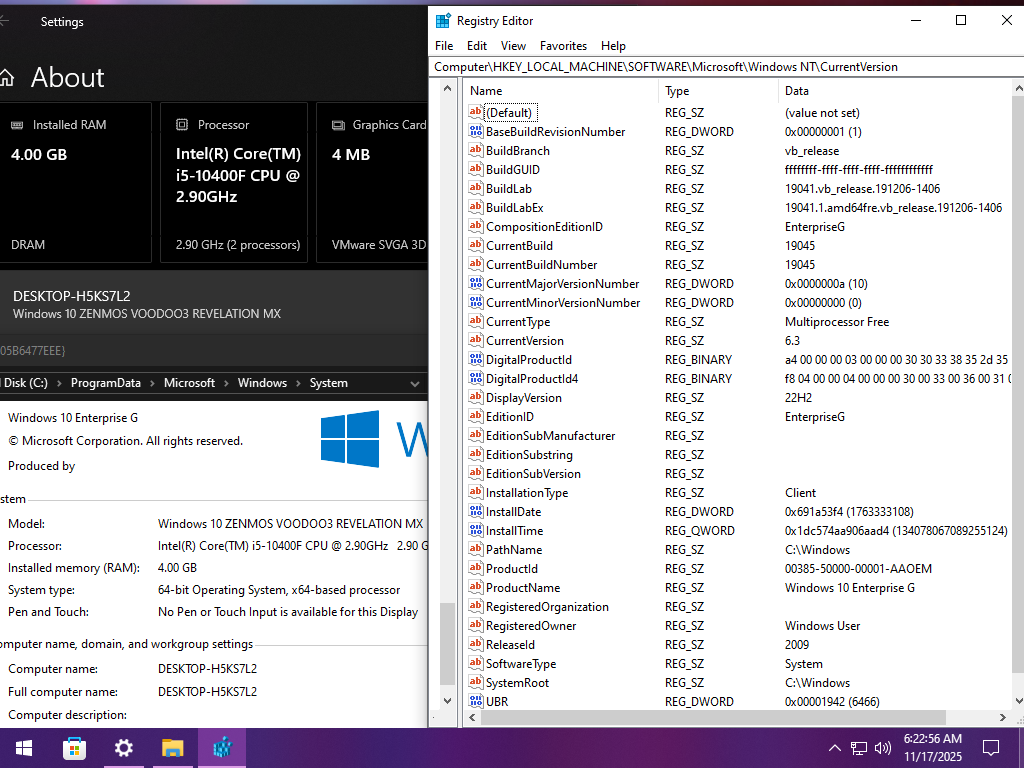Click the Name column header
This screenshot has width=1024, height=768.
pyautogui.click(x=486, y=91)
